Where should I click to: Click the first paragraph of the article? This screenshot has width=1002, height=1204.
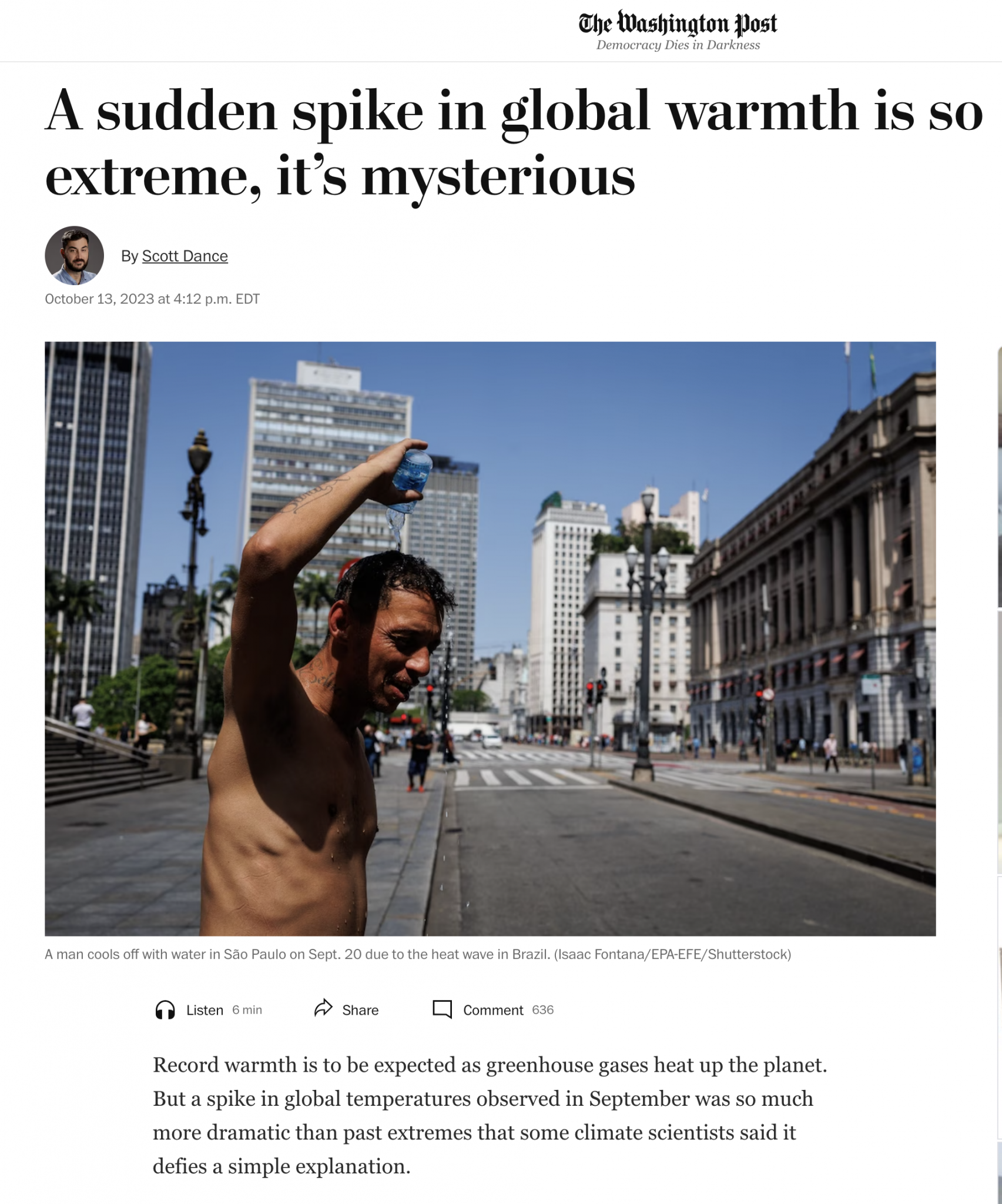click(490, 1116)
